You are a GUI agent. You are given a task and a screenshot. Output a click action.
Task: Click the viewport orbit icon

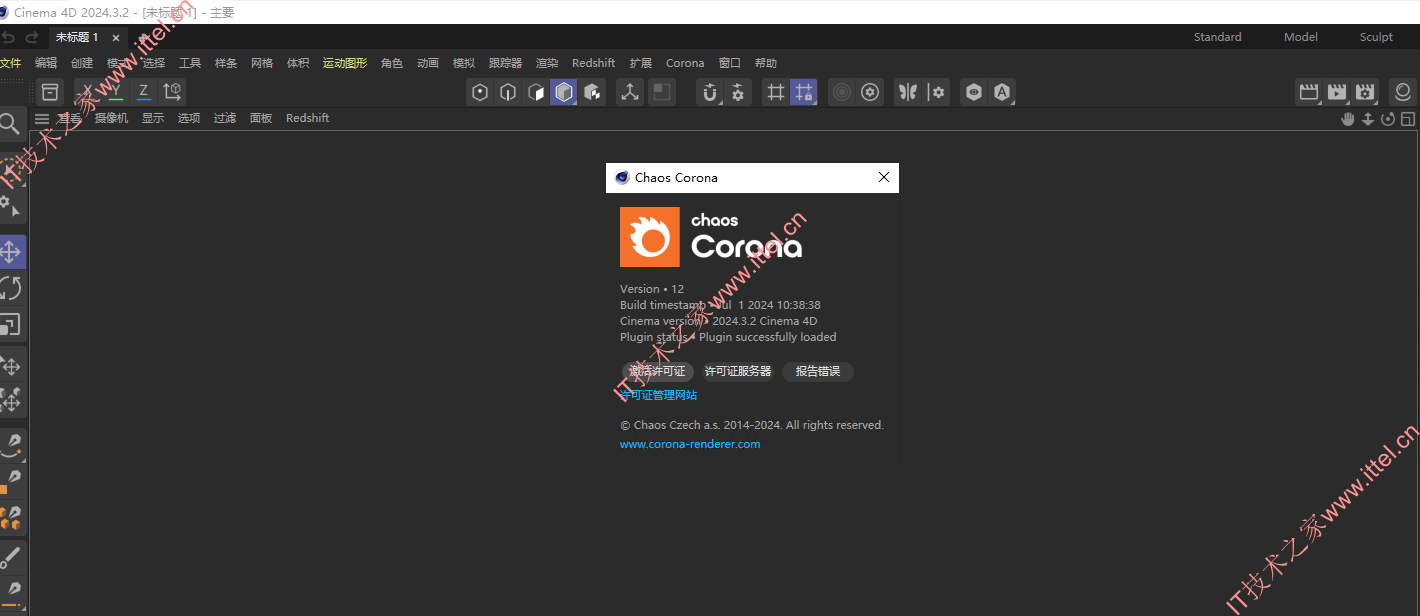tap(1388, 119)
